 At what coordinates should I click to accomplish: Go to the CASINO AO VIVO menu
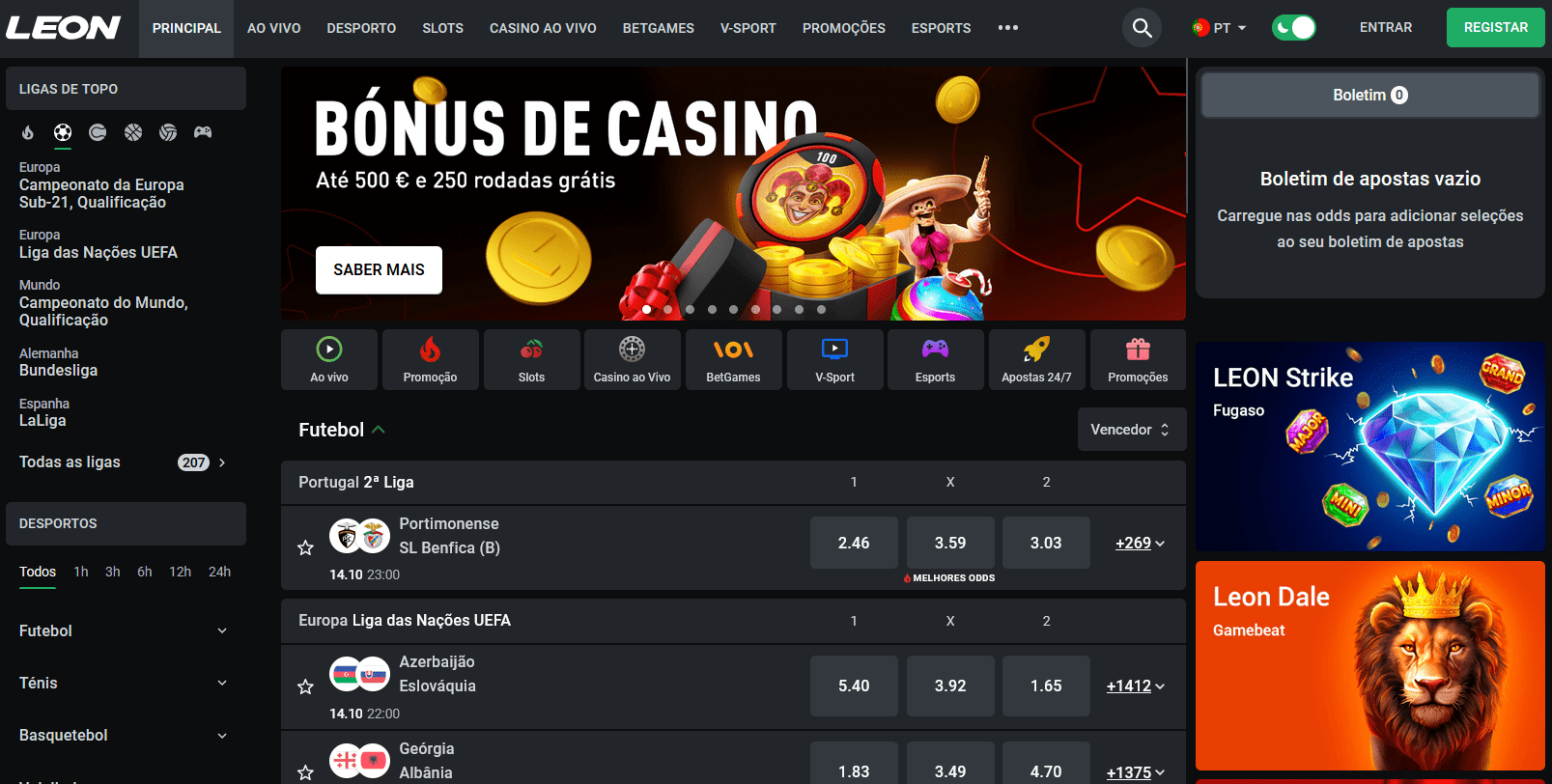[543, 28]
